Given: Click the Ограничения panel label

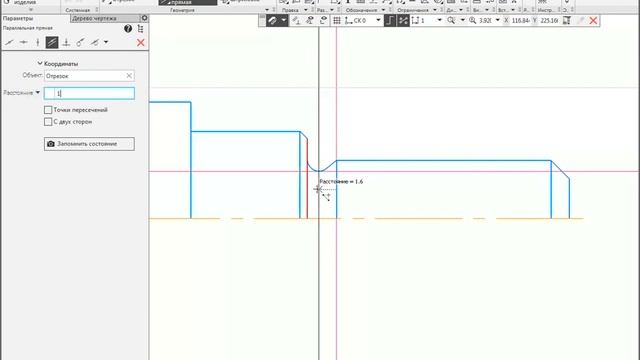Looking at the screenshot, I should coord(413,10).
